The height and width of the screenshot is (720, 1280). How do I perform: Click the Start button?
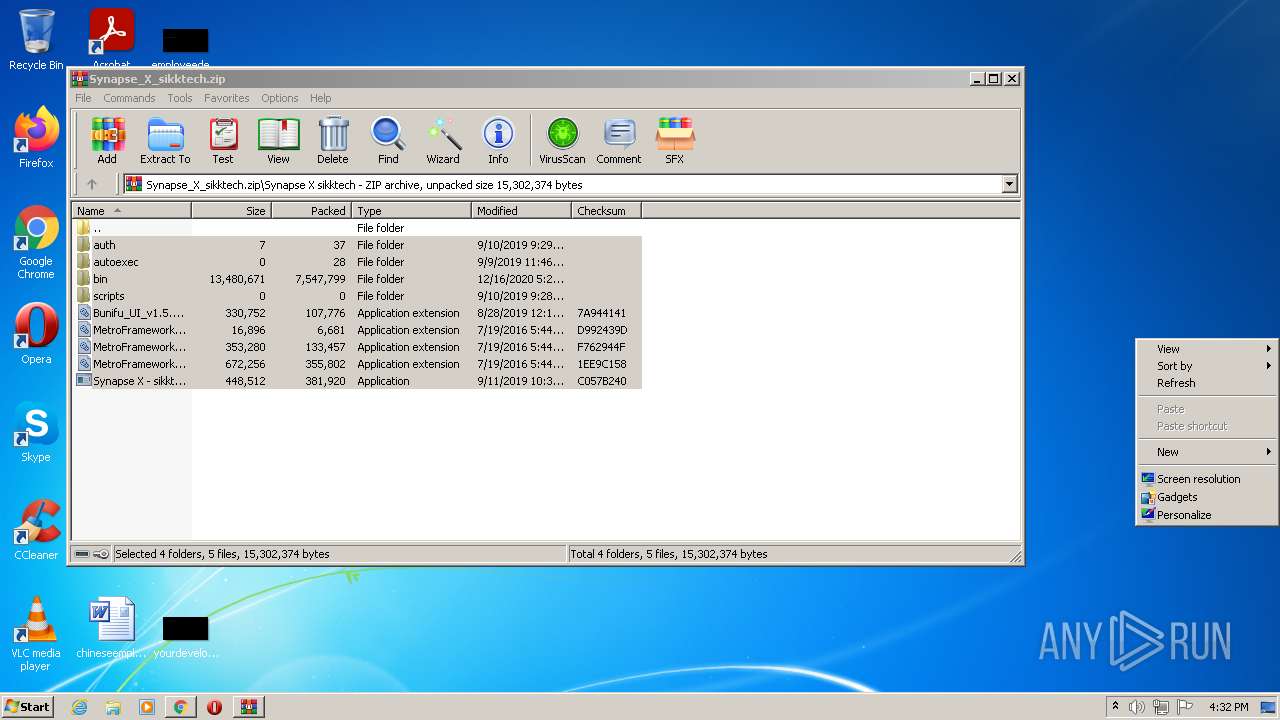(x=28, y=707)
